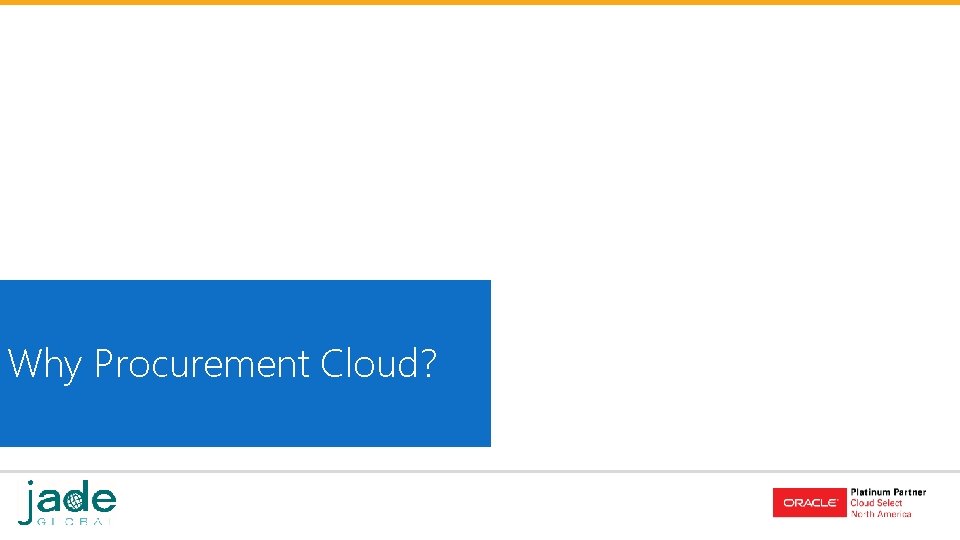The image size is (960, 540).
Task: Click the ORACLE wordmark text
Action: point(810,503)
